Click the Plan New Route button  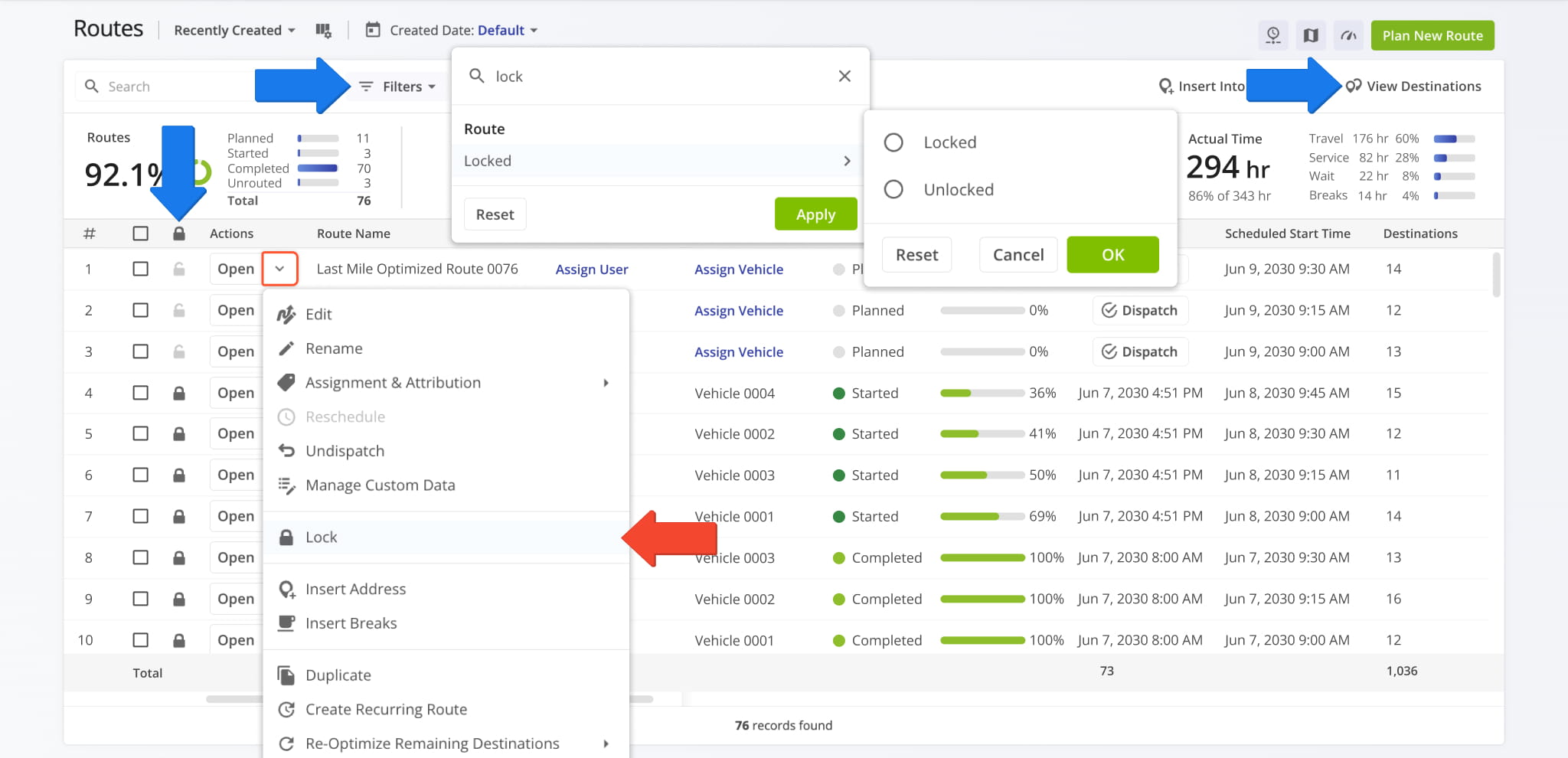coord(1432,35)
